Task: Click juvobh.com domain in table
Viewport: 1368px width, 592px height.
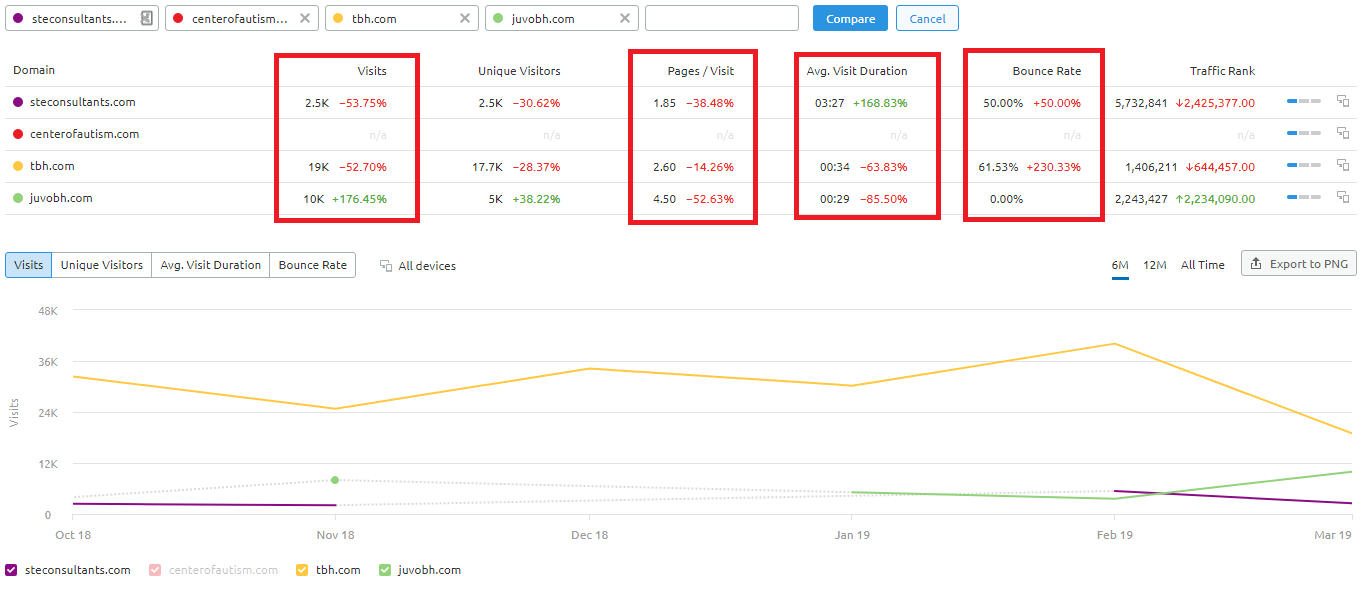Action: pyautogui.click(x=61, y=198)
